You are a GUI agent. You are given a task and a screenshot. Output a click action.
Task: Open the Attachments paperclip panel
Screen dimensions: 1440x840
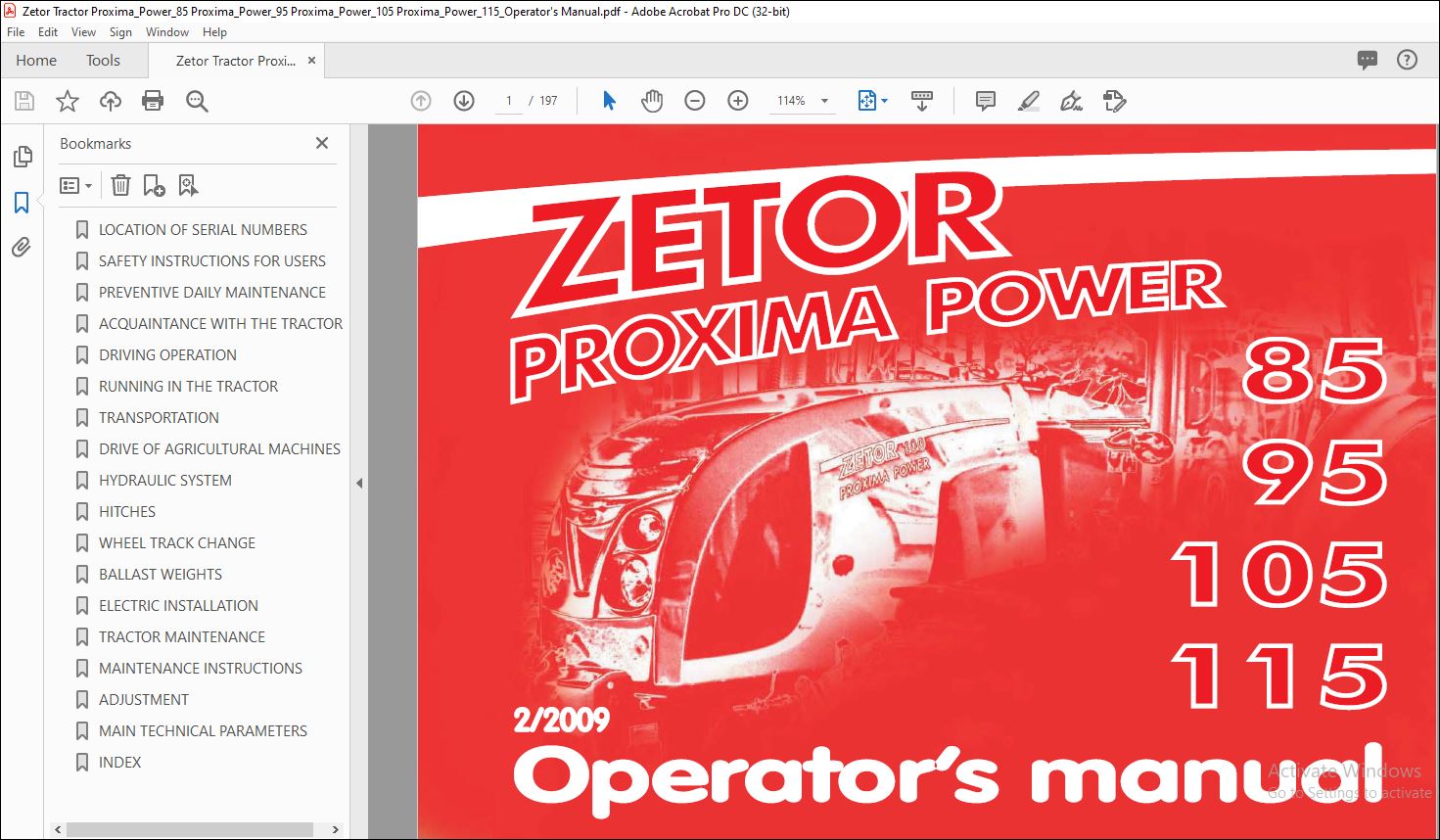click(x=22, y=248)
